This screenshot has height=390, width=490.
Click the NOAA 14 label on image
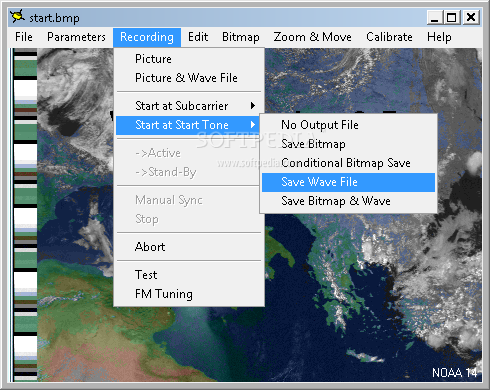[455, 372]
